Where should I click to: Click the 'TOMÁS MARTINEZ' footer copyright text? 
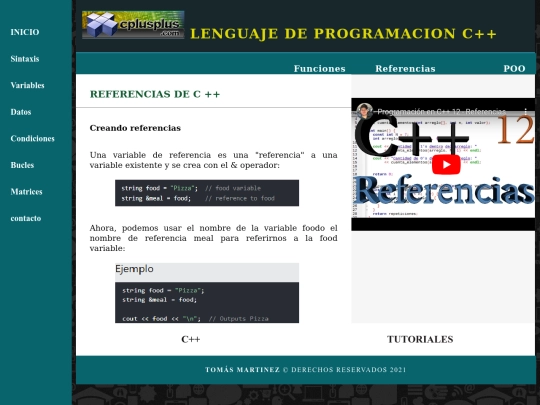point(242,370)
